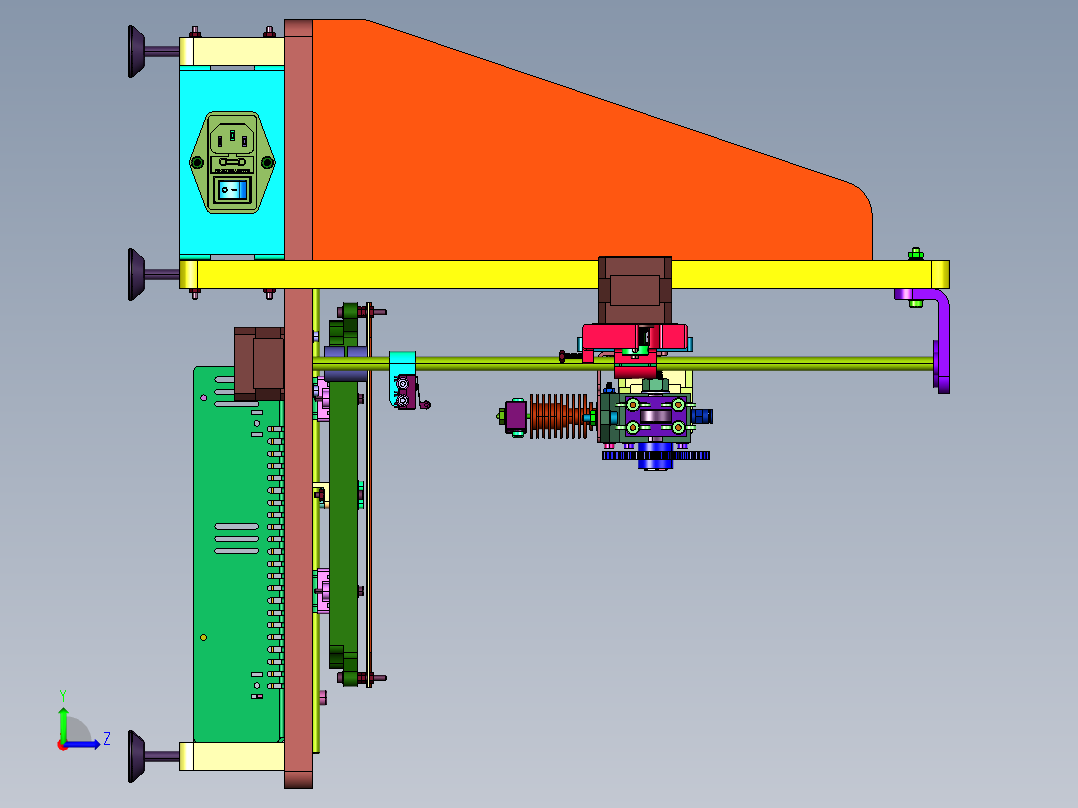Select the long yellow horizontal beam
The width and height of the screenshot is (1078, 808).
[x=481, y=274]
